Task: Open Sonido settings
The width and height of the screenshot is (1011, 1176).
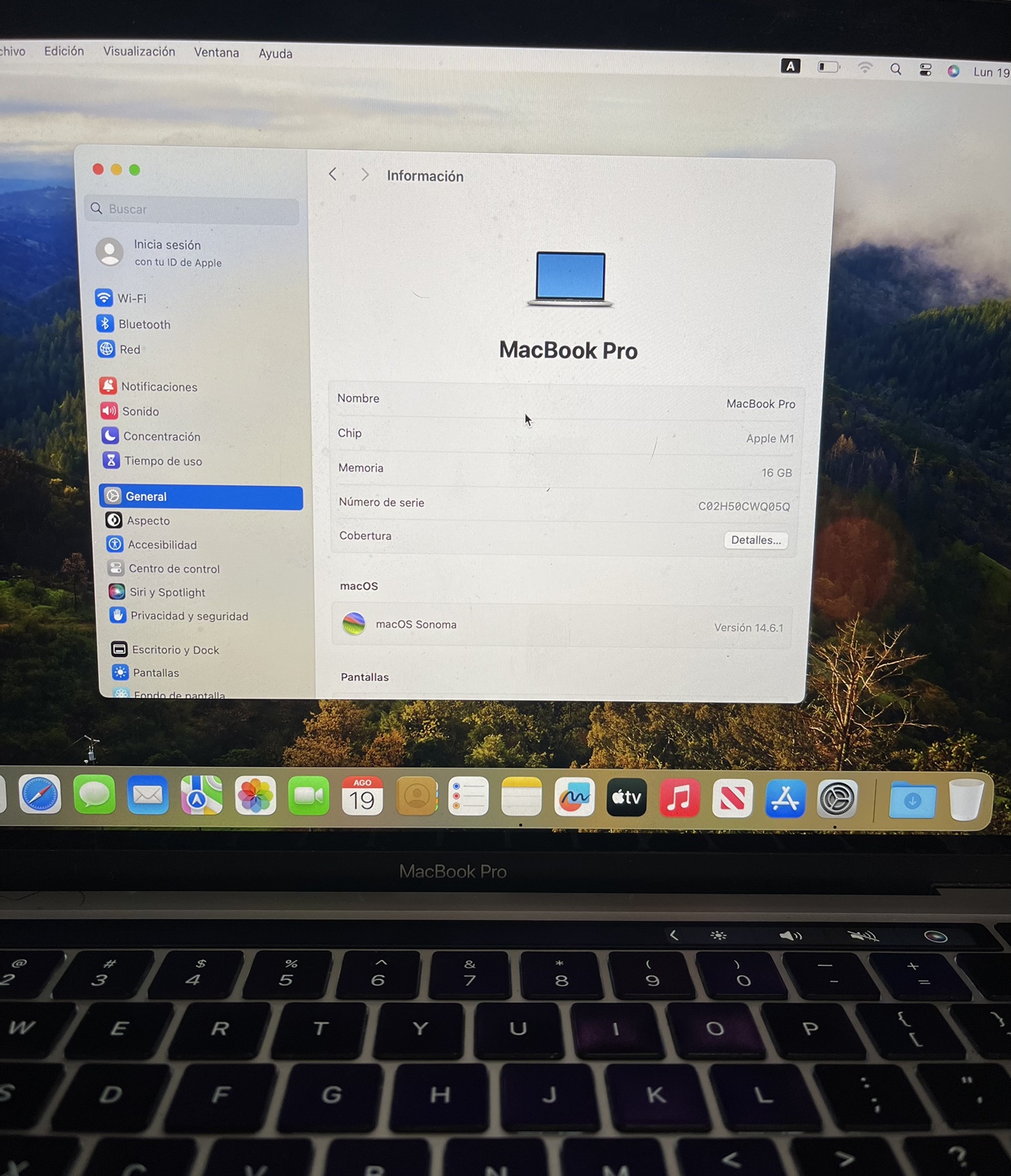Action: [130, 411]
